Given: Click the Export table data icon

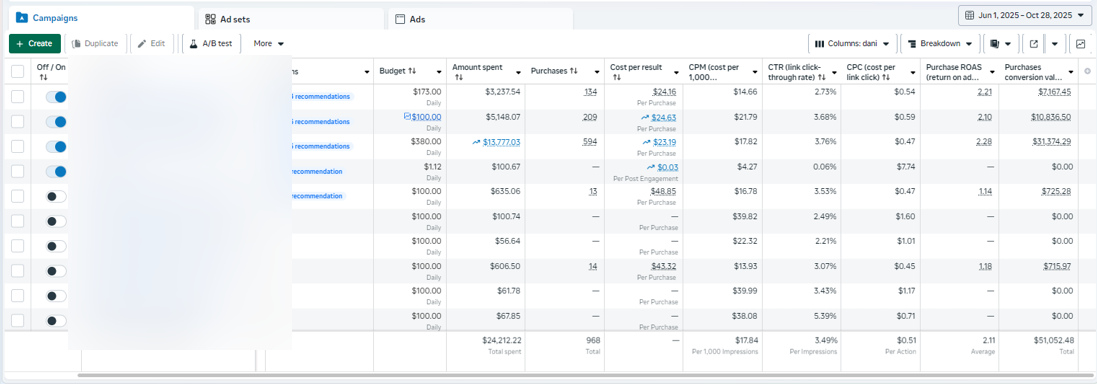Looking at the screenshot, I should point(1033,43).
